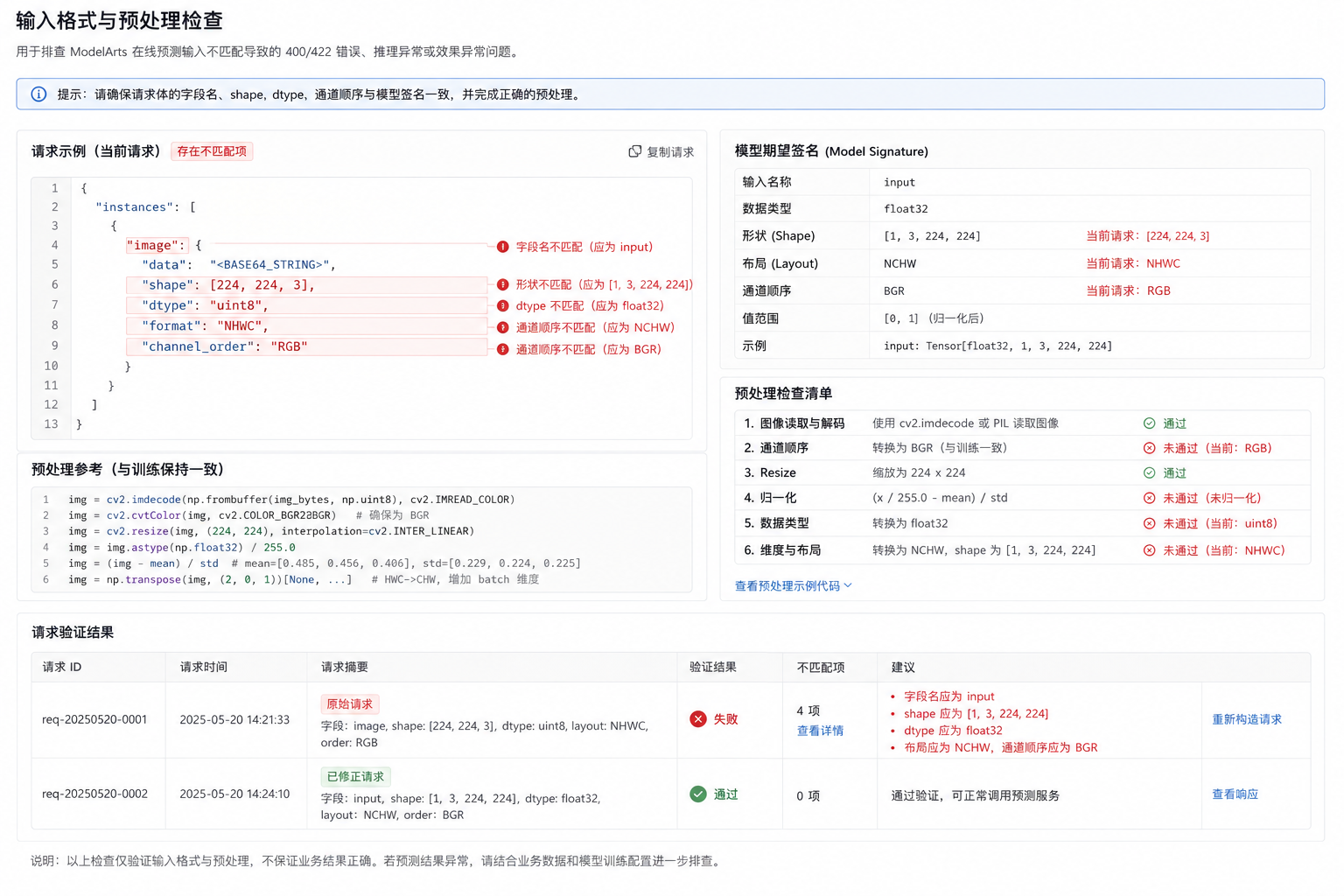Click checklist item 2. 通道顺序

coord(776,448)
